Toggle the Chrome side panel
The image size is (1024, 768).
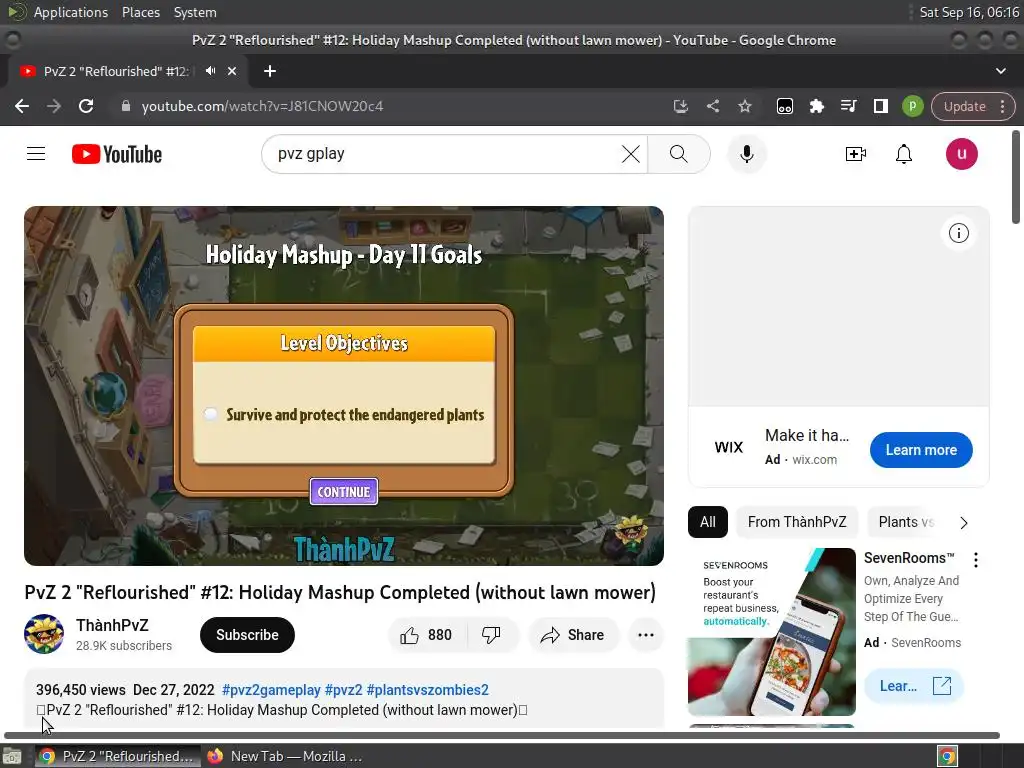[x=880, y=106]
